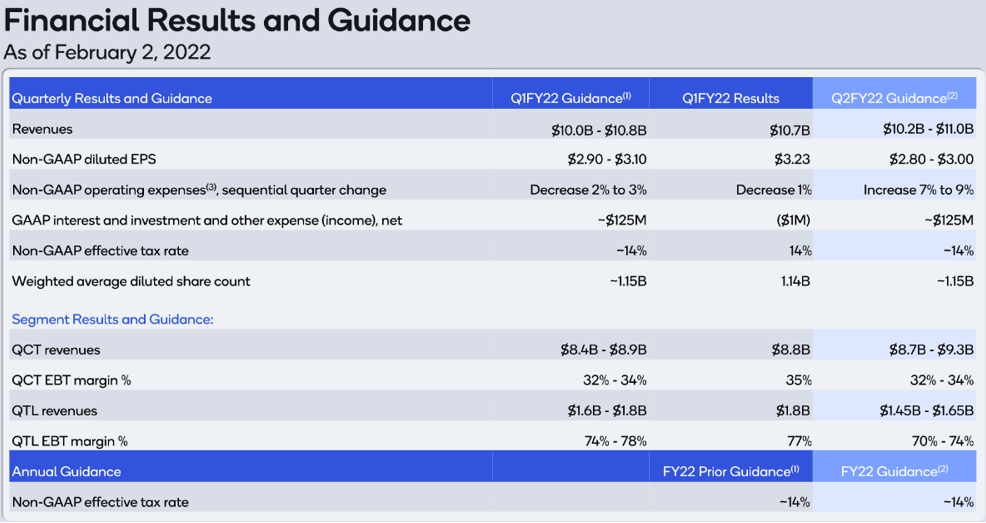Click the Quarterly Results and Guidance header
Image resolution: width=986 pixels, height=523 pixels.
[112, 99]
